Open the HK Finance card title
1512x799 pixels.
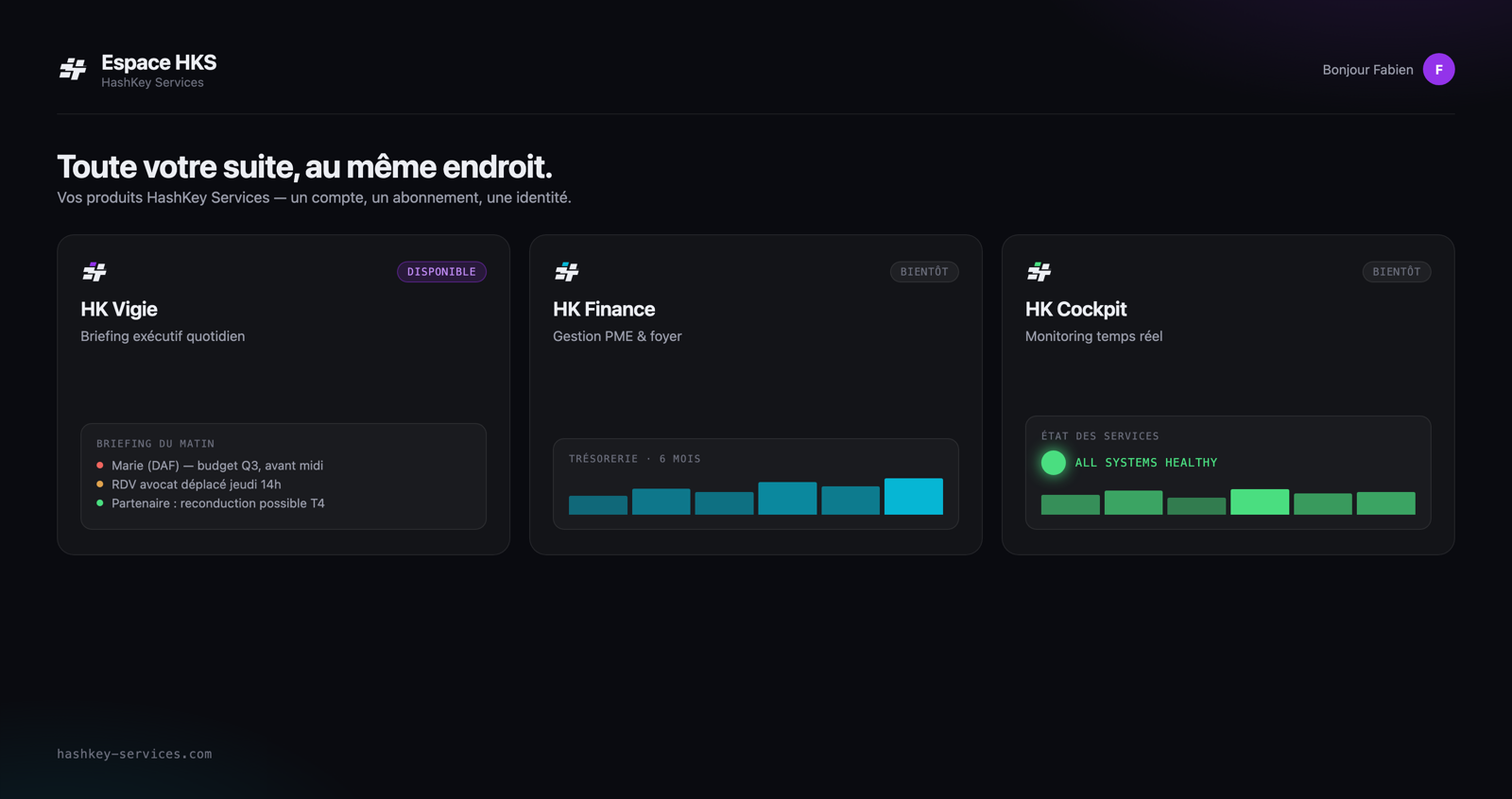604,309
